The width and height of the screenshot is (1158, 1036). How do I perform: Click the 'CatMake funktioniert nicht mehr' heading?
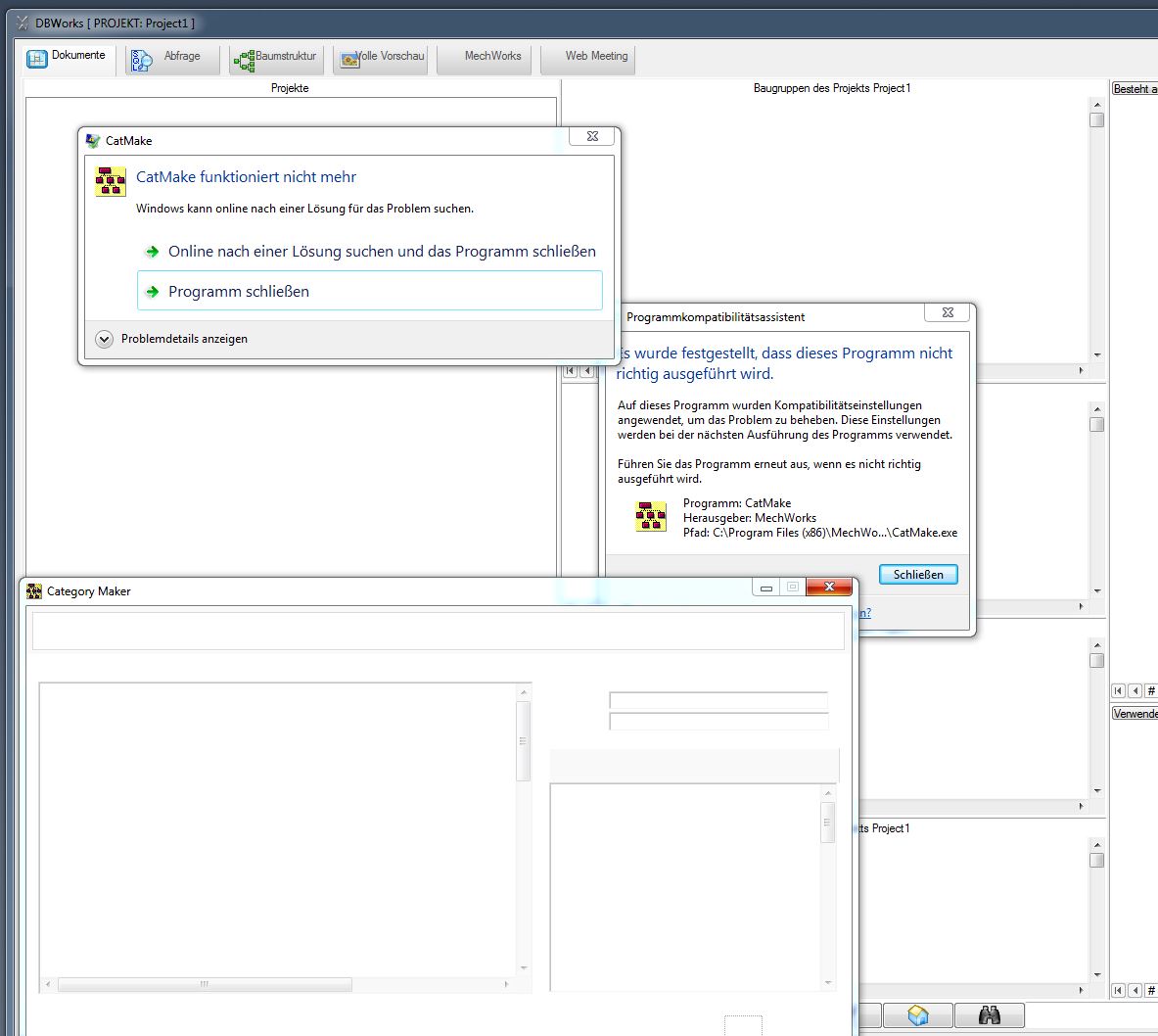(246, 176)
